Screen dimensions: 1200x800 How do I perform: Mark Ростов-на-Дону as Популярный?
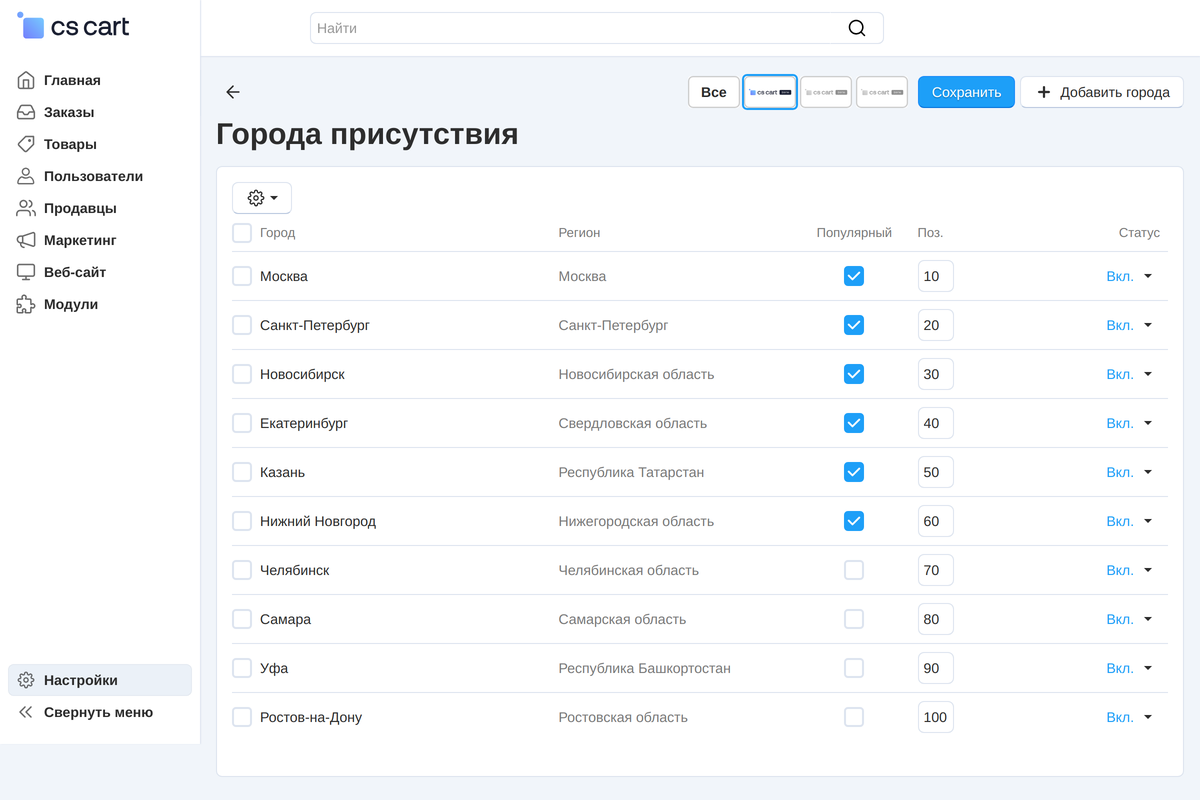pyautogui.click(x=854, y=717)
